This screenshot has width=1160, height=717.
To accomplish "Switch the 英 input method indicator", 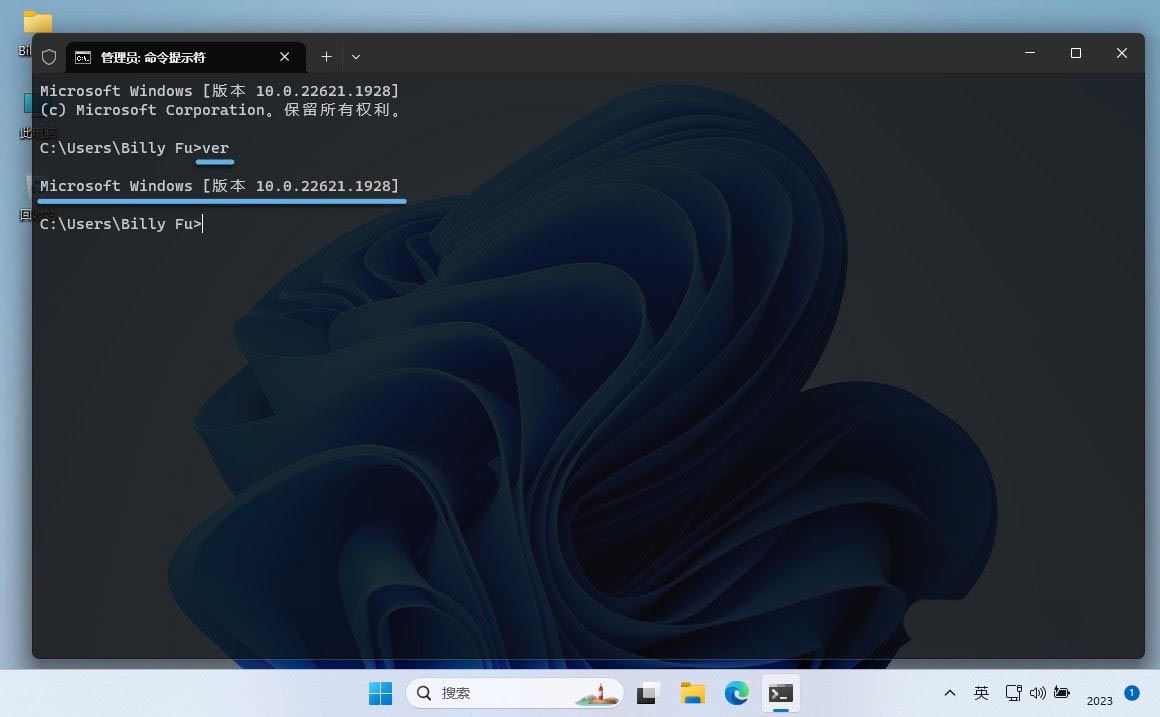I will tap(981, 693).
